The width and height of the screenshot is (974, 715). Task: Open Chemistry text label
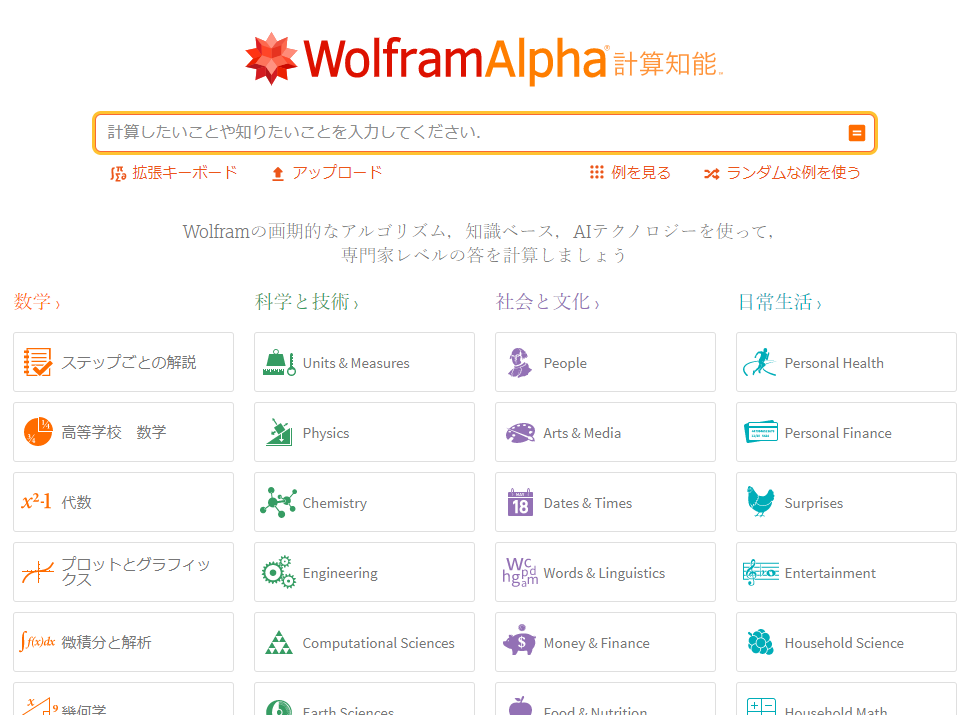click(334, 503)
